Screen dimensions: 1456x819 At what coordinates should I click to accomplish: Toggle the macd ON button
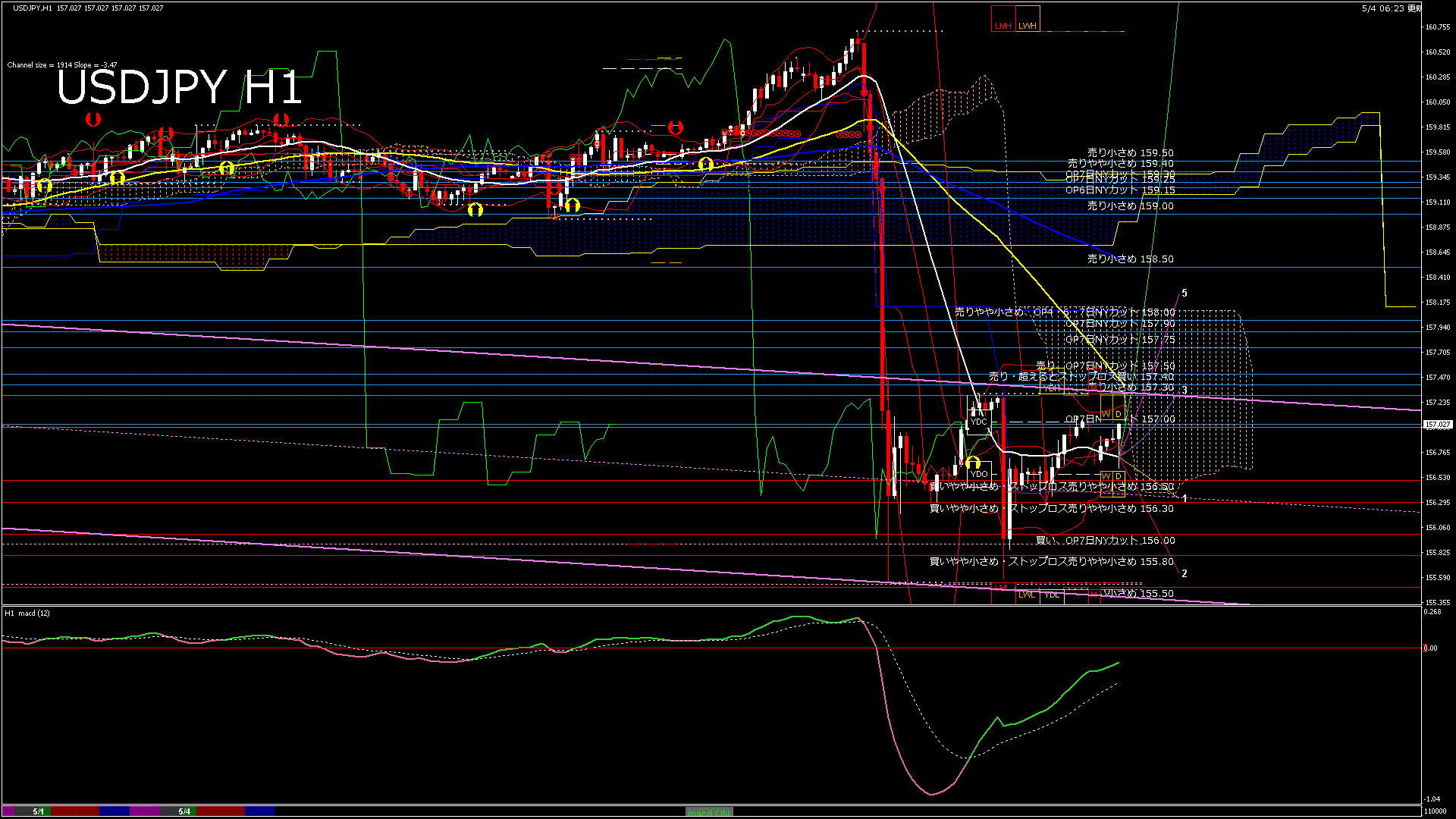coord(709,812)
